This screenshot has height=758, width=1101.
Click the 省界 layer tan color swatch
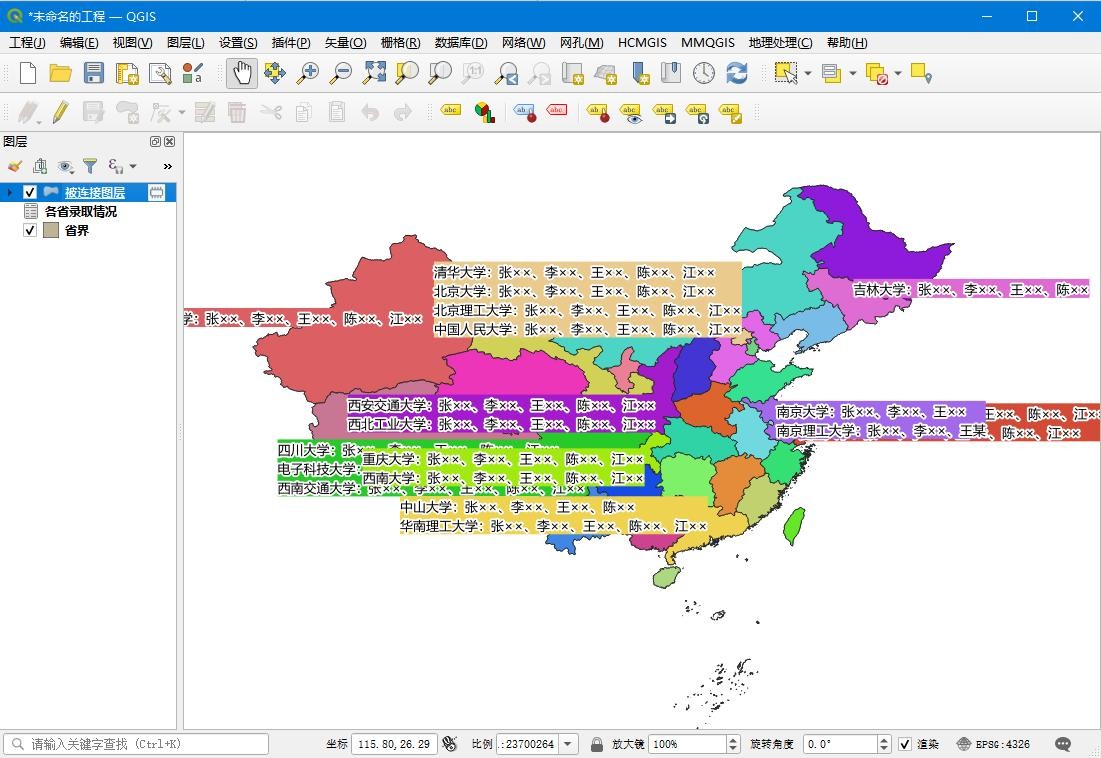tap(51, 230)
